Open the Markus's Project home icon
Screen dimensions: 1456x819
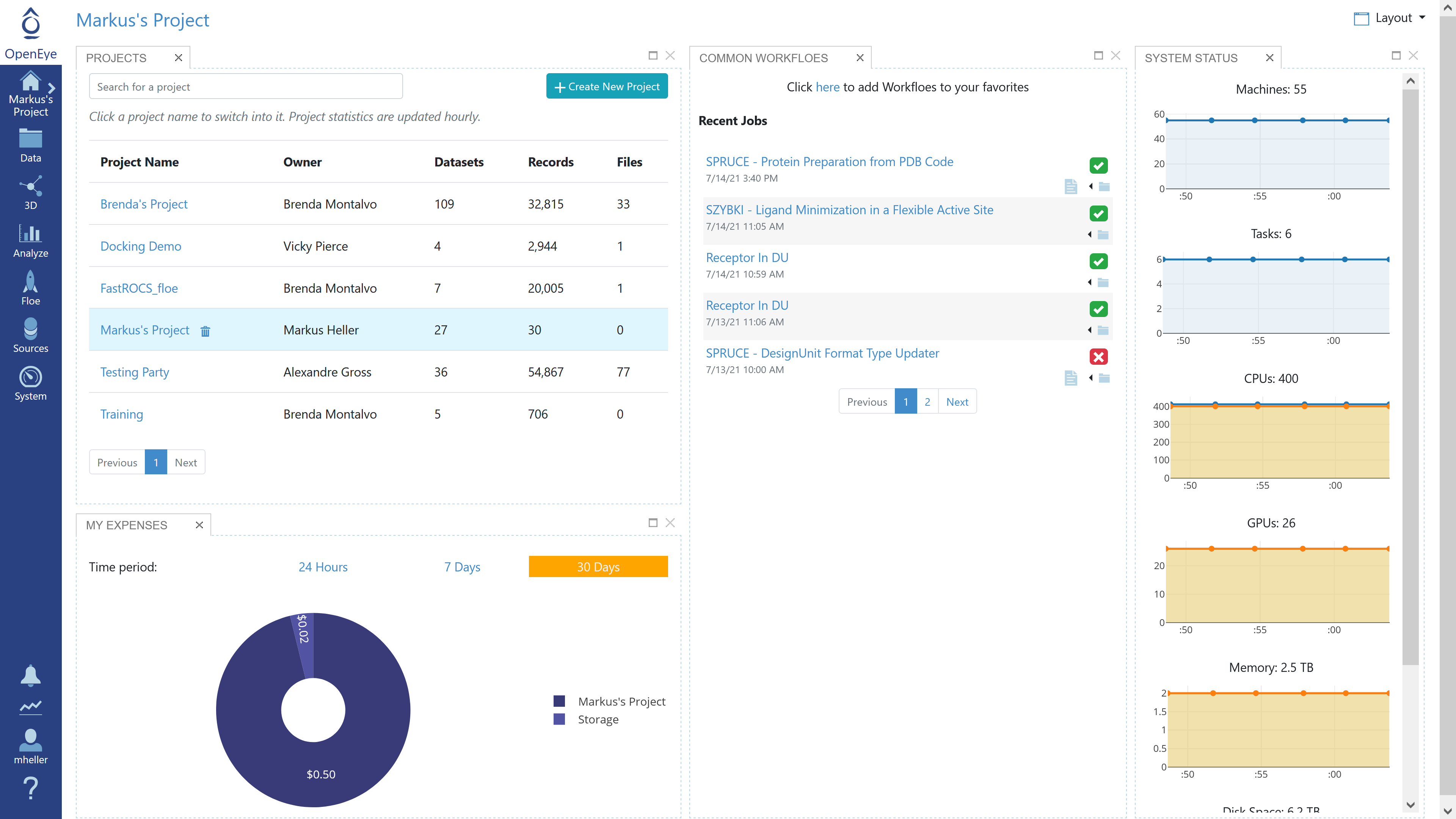pos(30,80)
